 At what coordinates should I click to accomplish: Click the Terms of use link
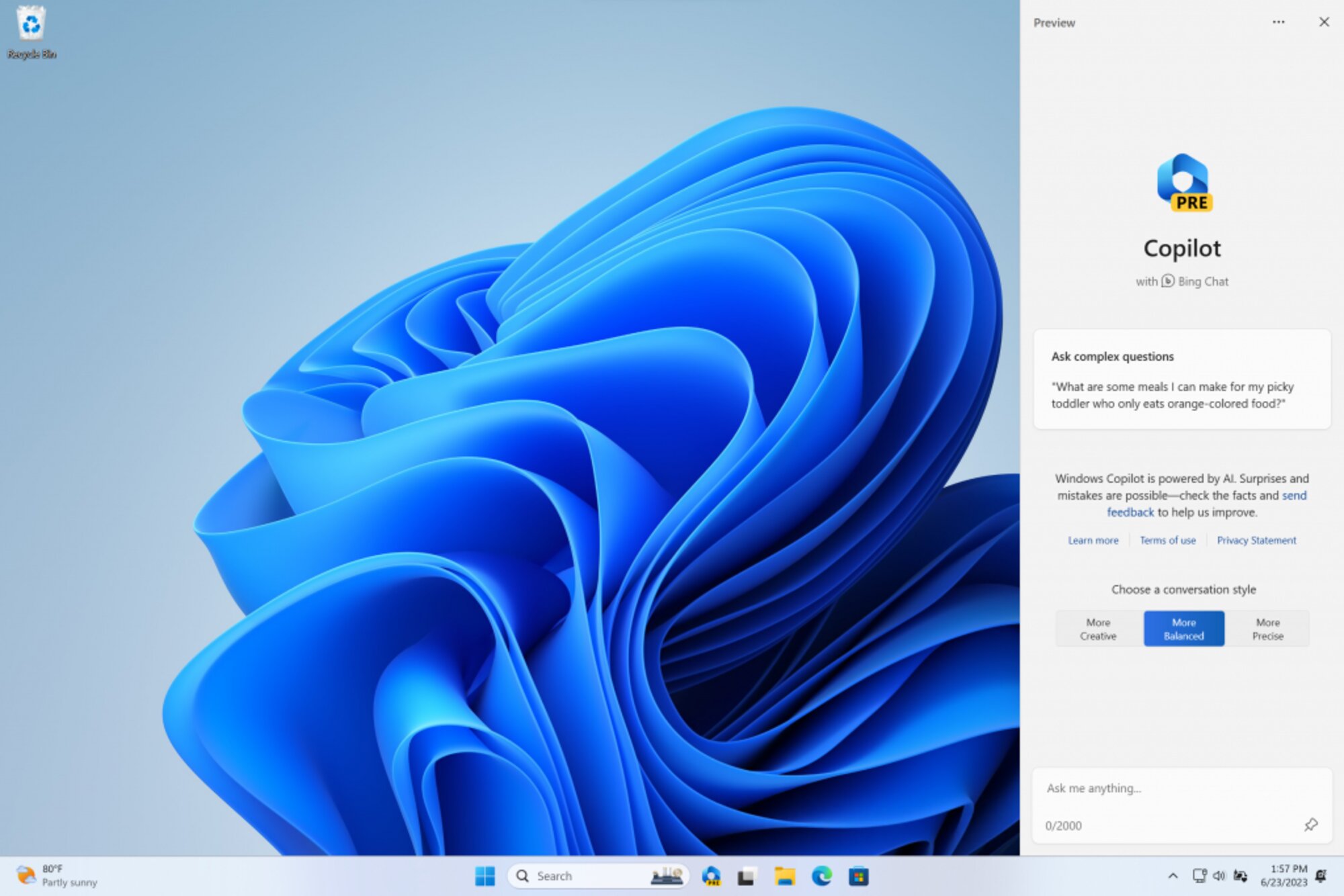pyautogui.click(x=1167, y=540)
